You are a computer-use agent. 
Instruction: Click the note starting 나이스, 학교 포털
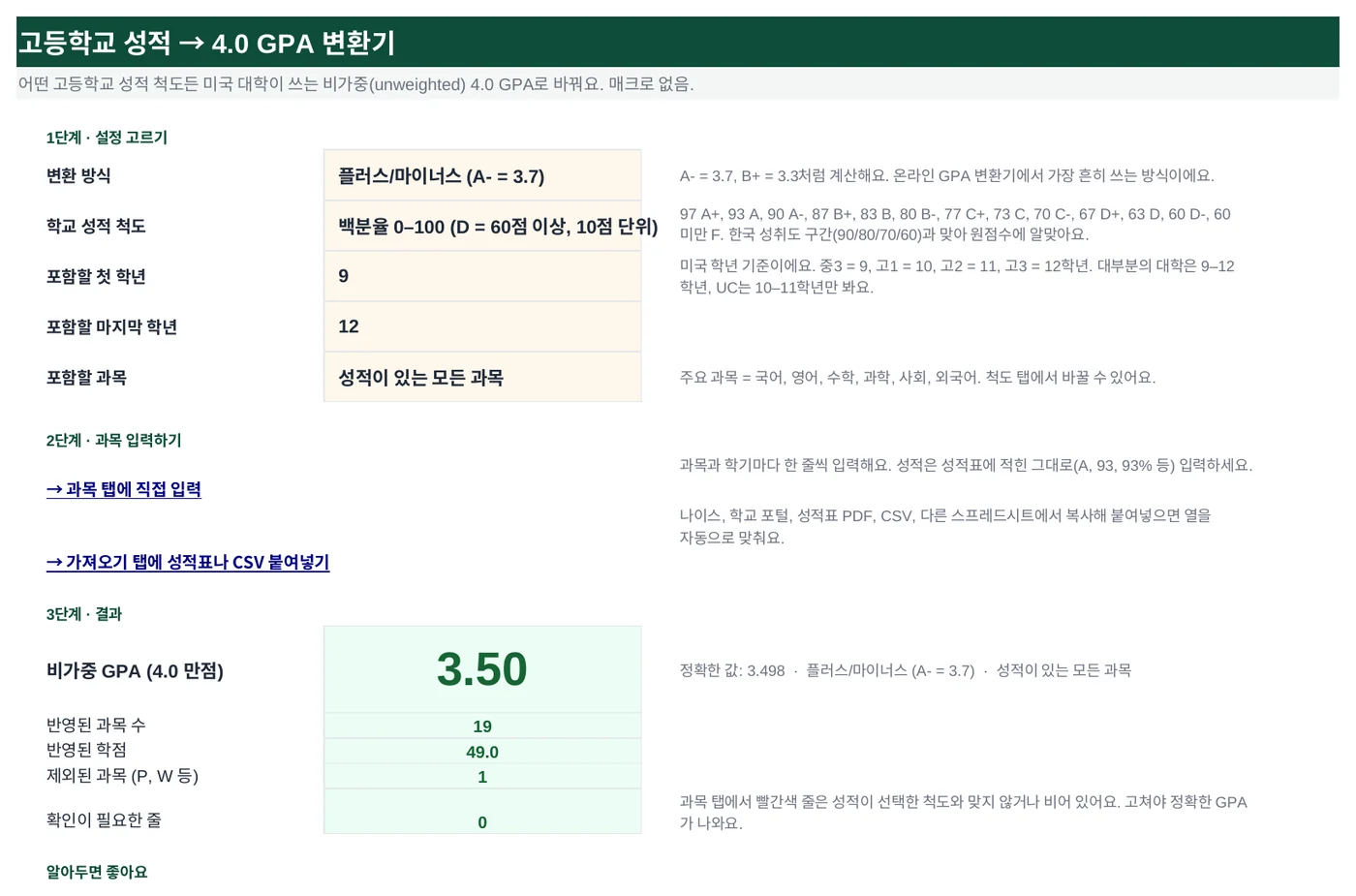pyautogui.click(x=945, y=526)
